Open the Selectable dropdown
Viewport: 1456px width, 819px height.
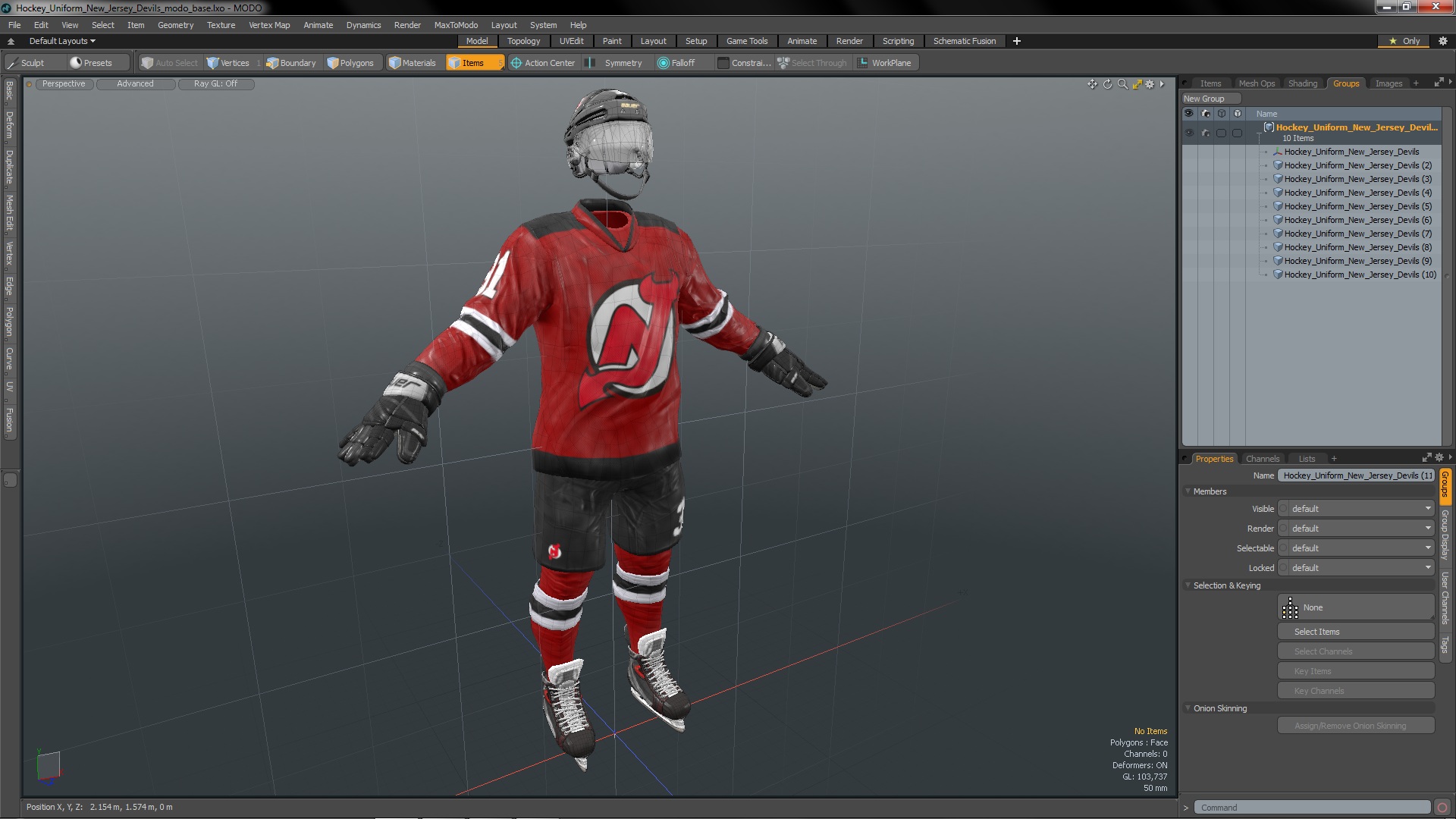tap(1356, 548)
